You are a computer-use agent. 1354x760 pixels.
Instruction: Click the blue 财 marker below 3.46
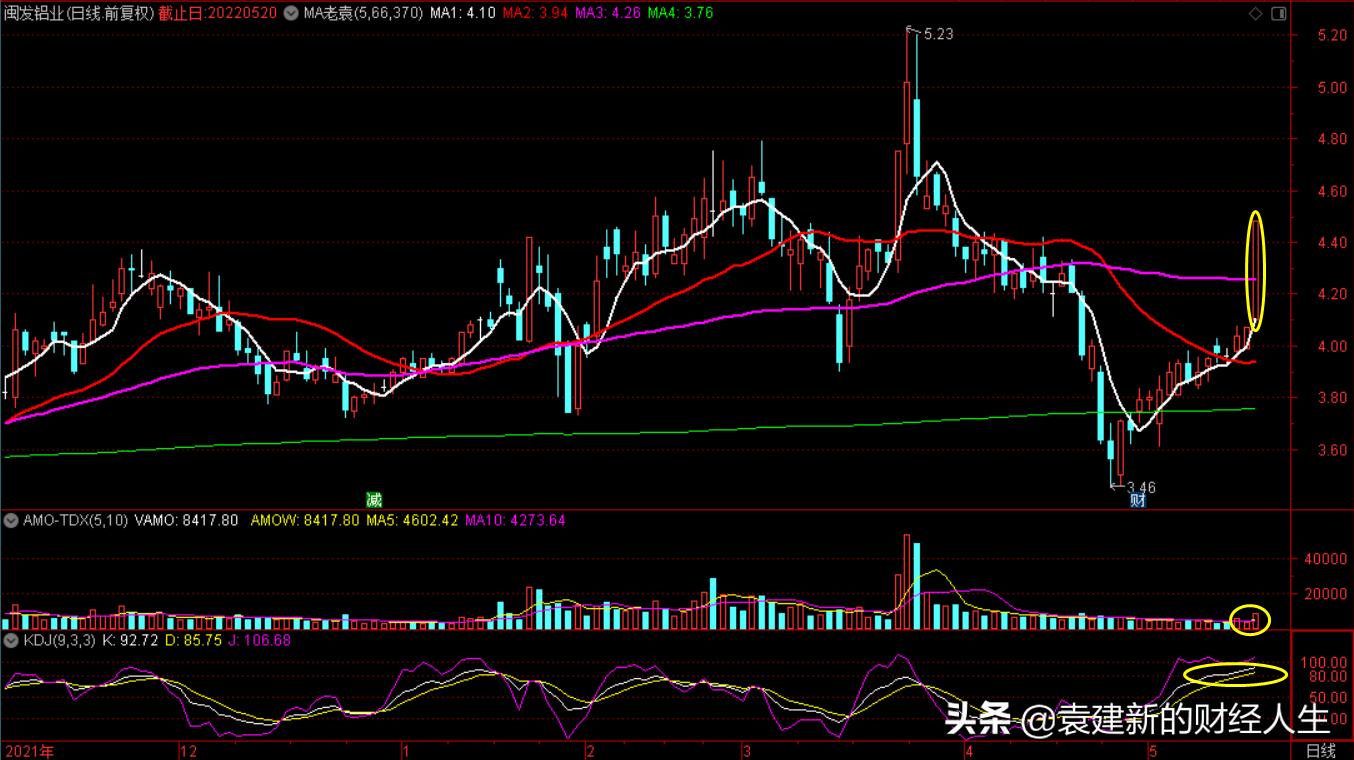pyautogui.click(x=1137, y=500)
